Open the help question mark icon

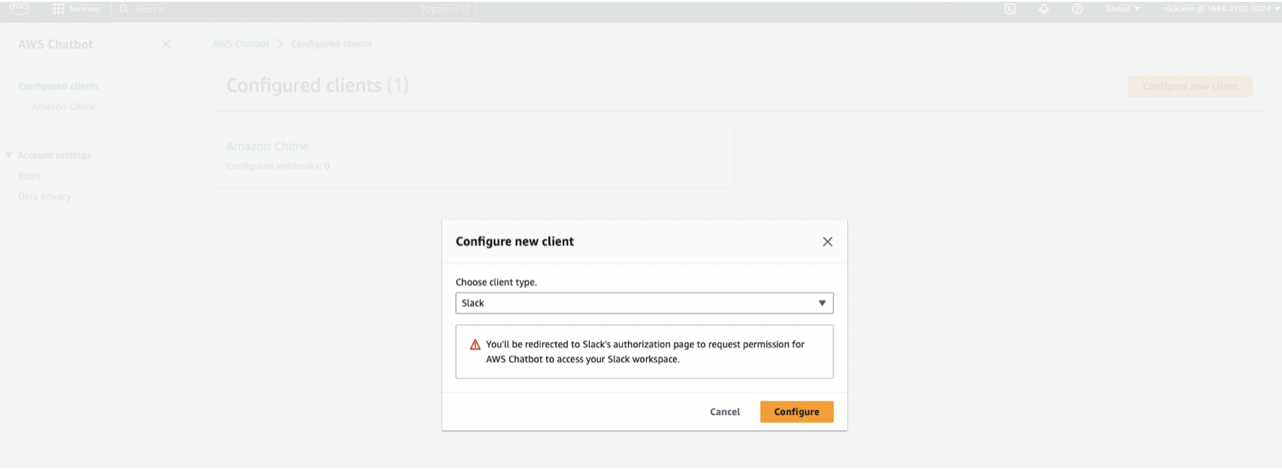click(x=1077, y=8)
